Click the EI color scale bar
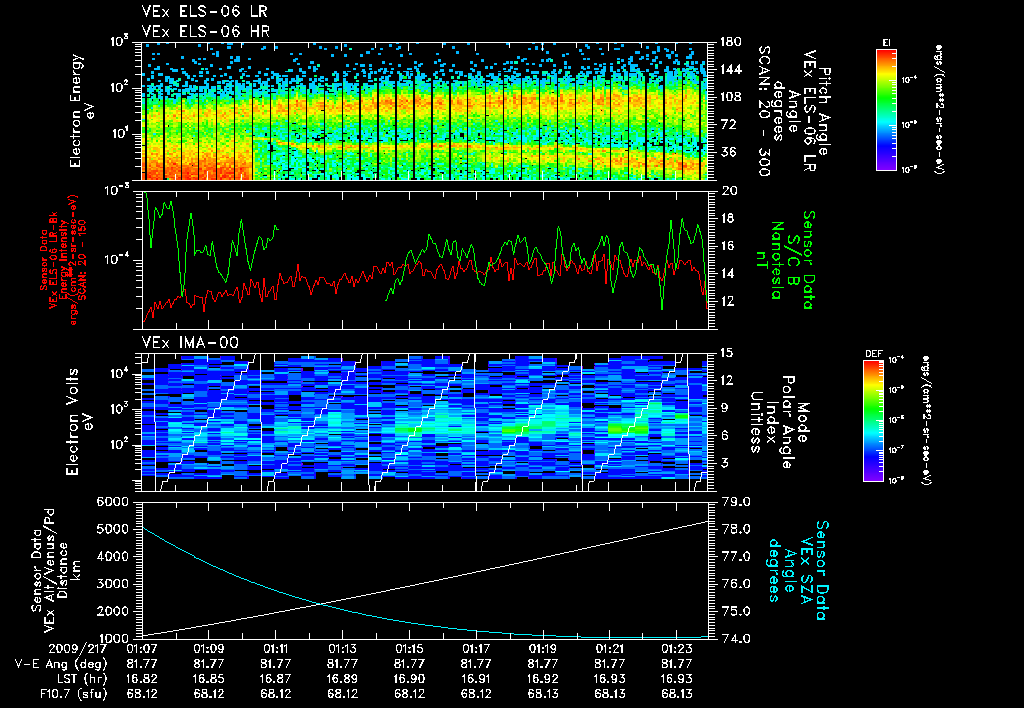Screen dimensions: 1024x708 (x=886, y=109)
